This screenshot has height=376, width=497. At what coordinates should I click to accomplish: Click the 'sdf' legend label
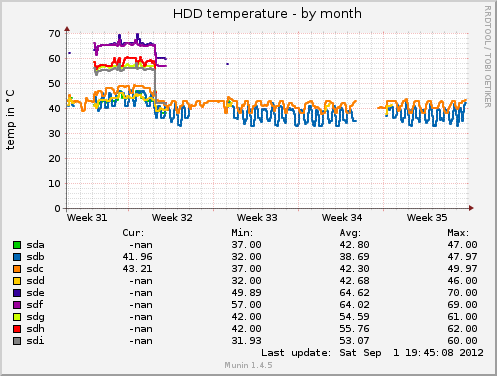[x=35, y=305]
